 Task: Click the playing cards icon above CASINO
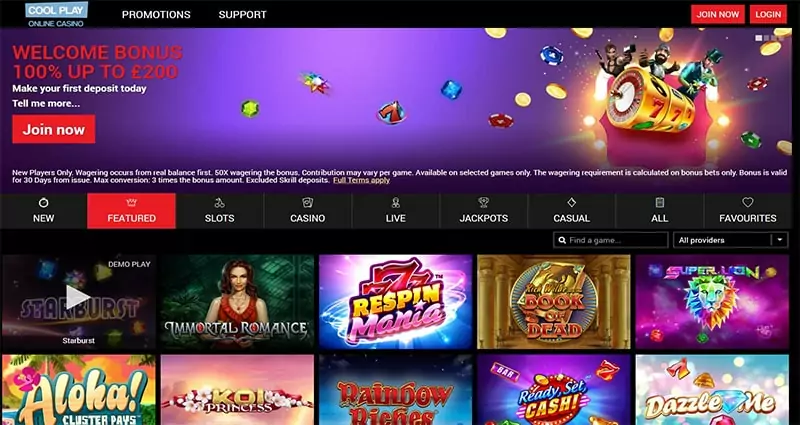pos(307,203)
